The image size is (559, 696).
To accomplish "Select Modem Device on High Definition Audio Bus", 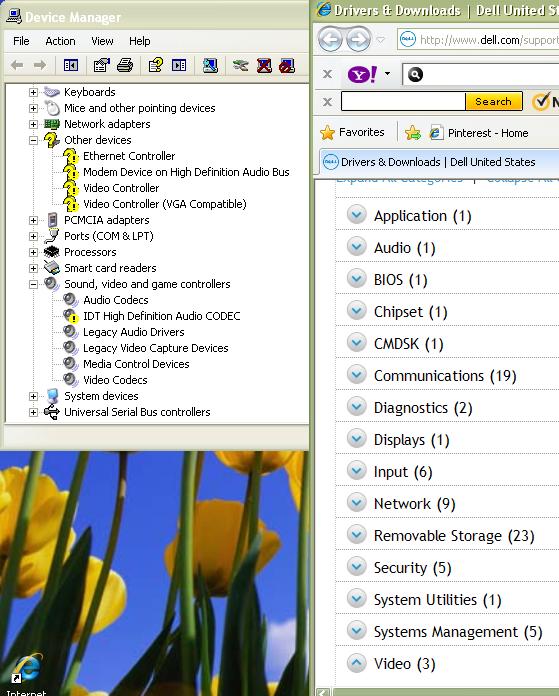I will tap(186, 172).
